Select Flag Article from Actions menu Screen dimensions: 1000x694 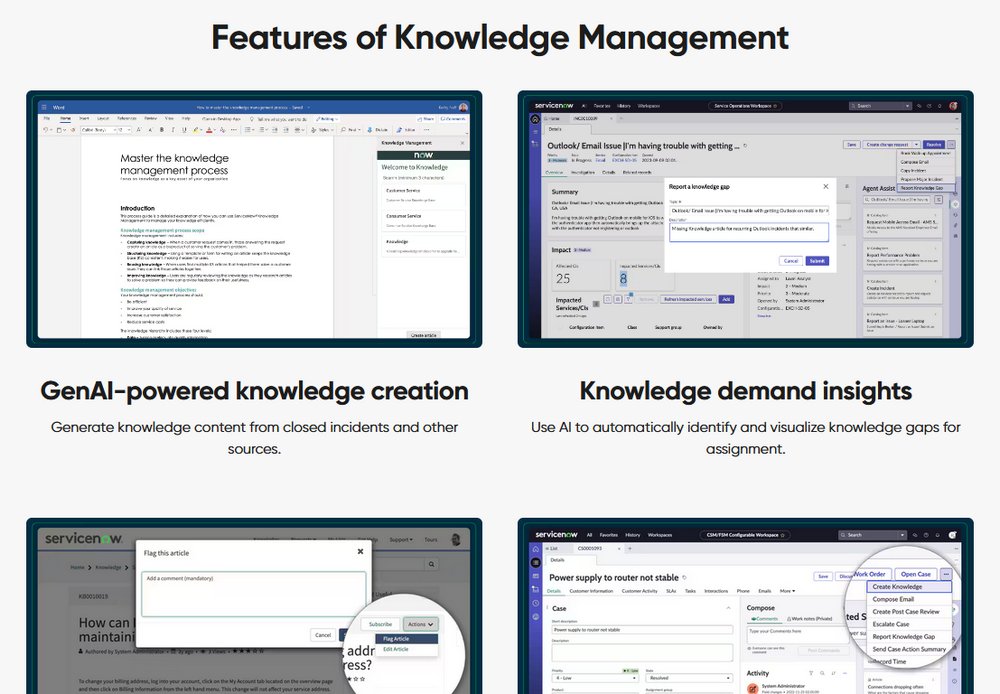click(407, 639)
